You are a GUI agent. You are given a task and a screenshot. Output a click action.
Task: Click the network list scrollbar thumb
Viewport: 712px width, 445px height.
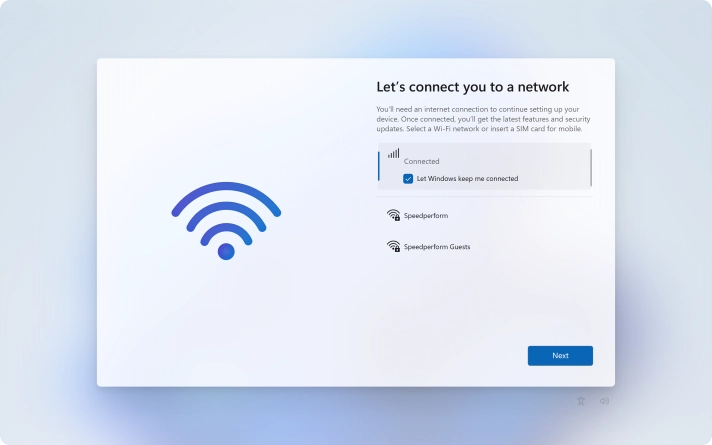[x=591, y=168]
